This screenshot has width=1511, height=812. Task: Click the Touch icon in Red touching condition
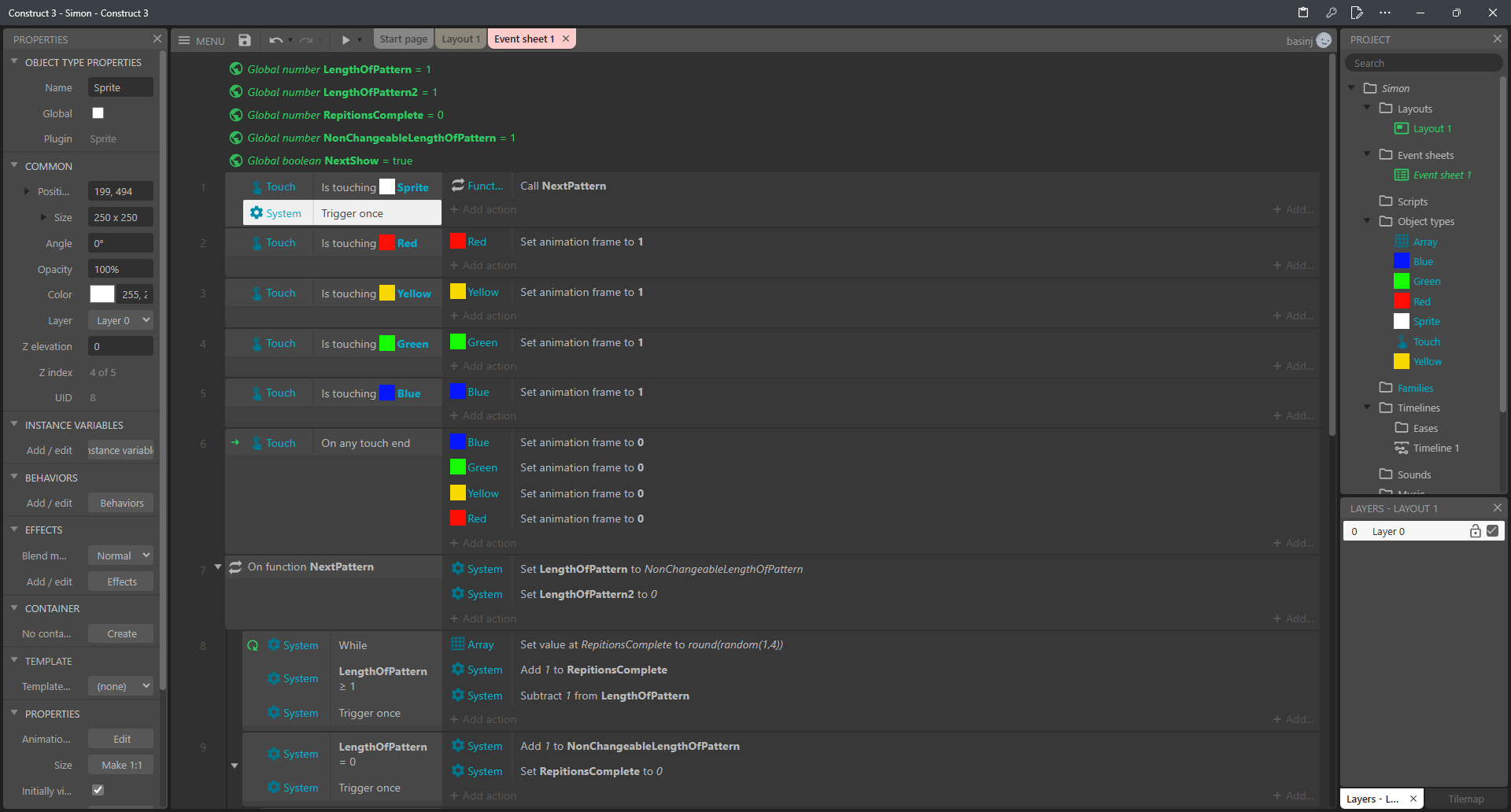click(257, 242)
